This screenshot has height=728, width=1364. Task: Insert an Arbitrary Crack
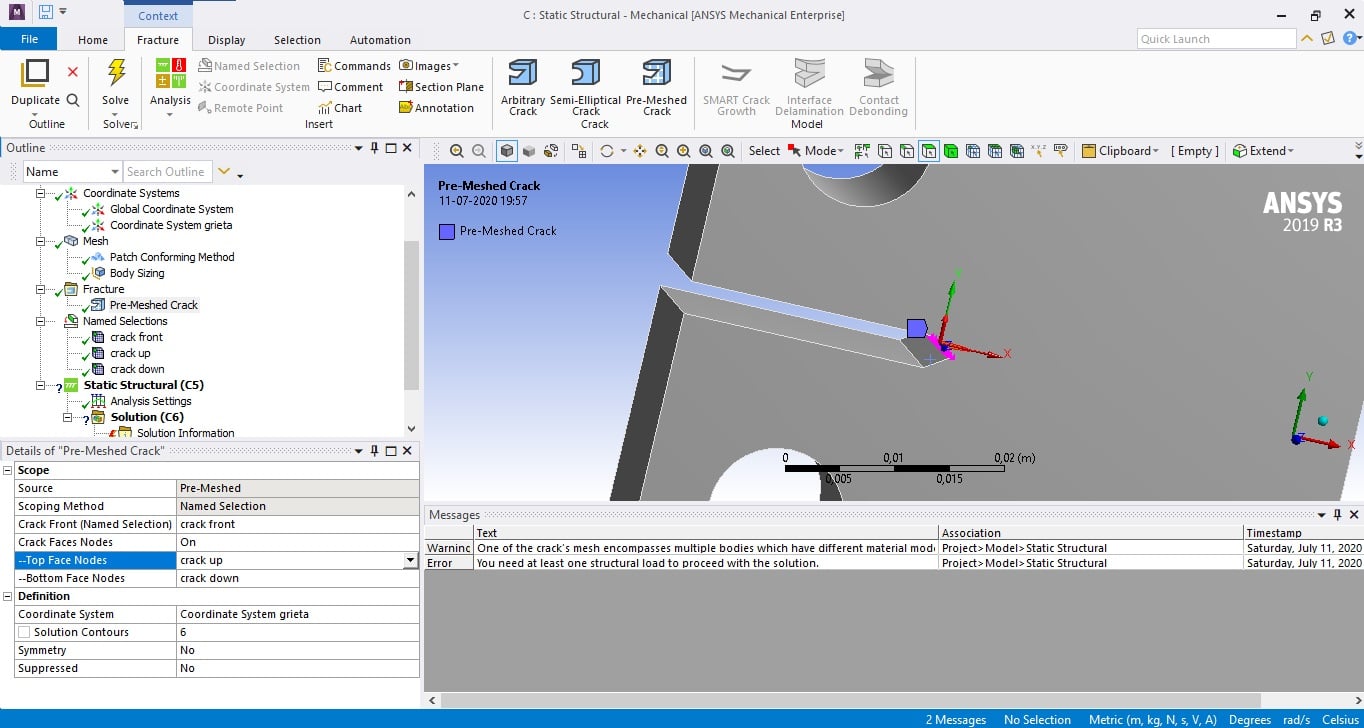click(x=523, y=87)
